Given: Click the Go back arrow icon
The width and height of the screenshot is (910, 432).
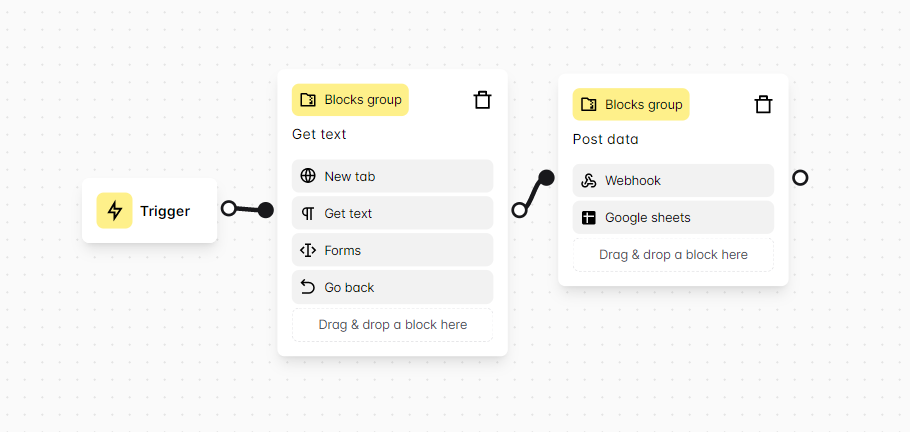Looking at the screenshot, I should pyautogui.click(x=308, y=287).
